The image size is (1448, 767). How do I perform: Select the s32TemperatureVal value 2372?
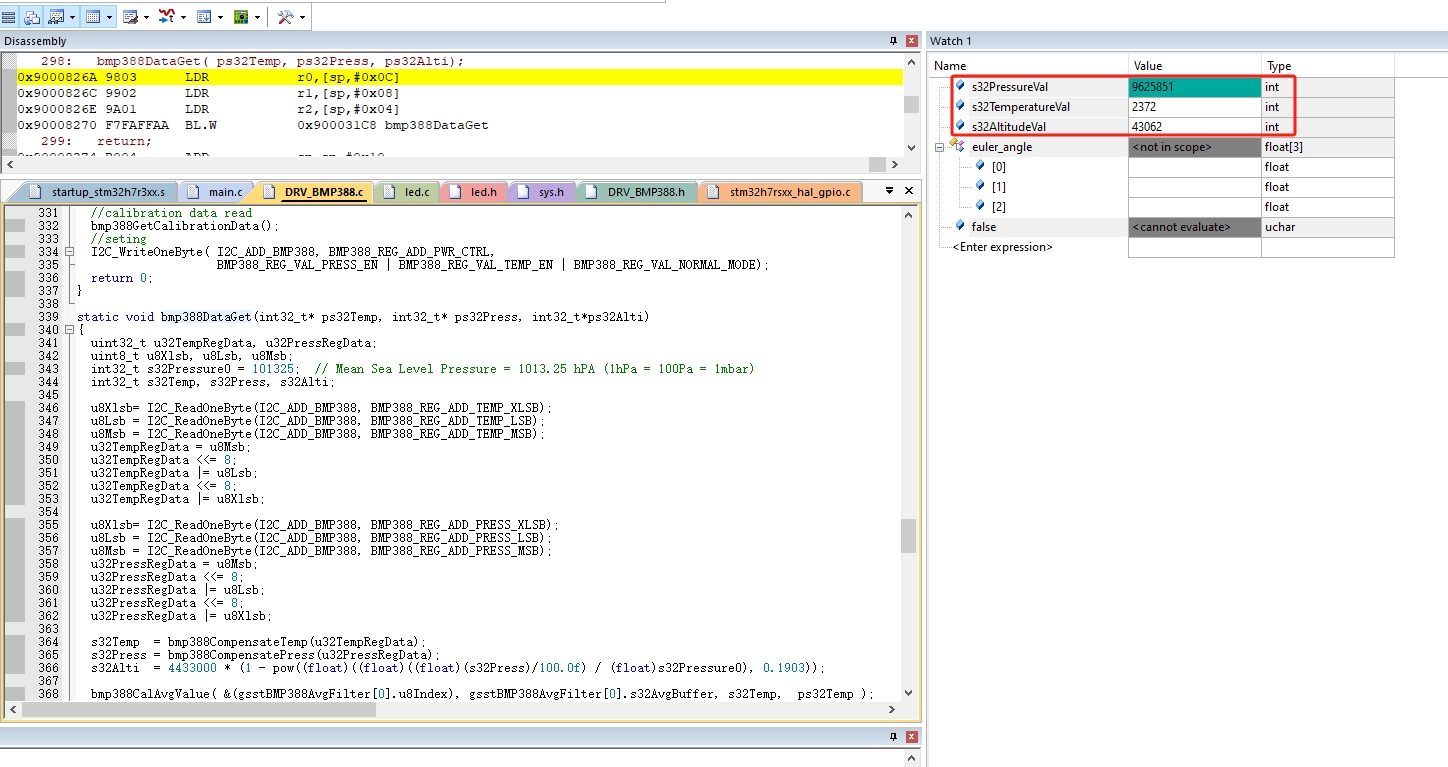click(1195, 107)
